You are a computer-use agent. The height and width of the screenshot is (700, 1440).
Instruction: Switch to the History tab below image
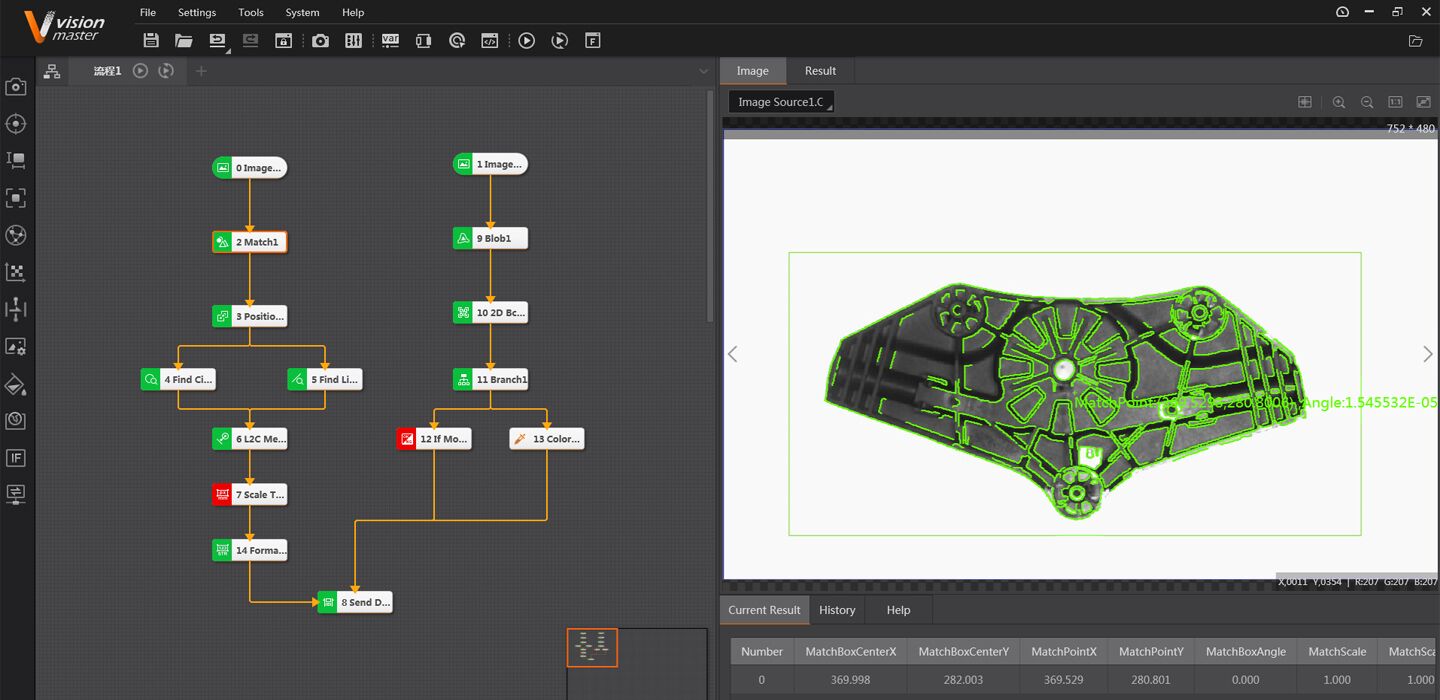(x=836, y=610)
